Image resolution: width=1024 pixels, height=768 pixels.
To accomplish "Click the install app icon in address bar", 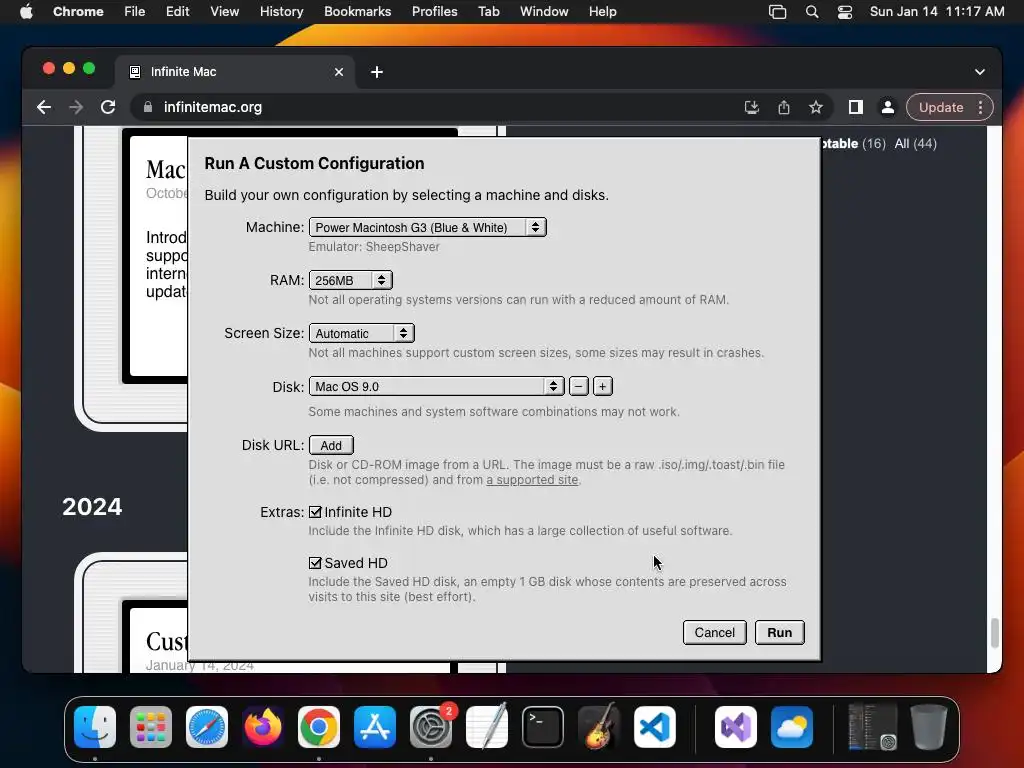I will (752, 107).
